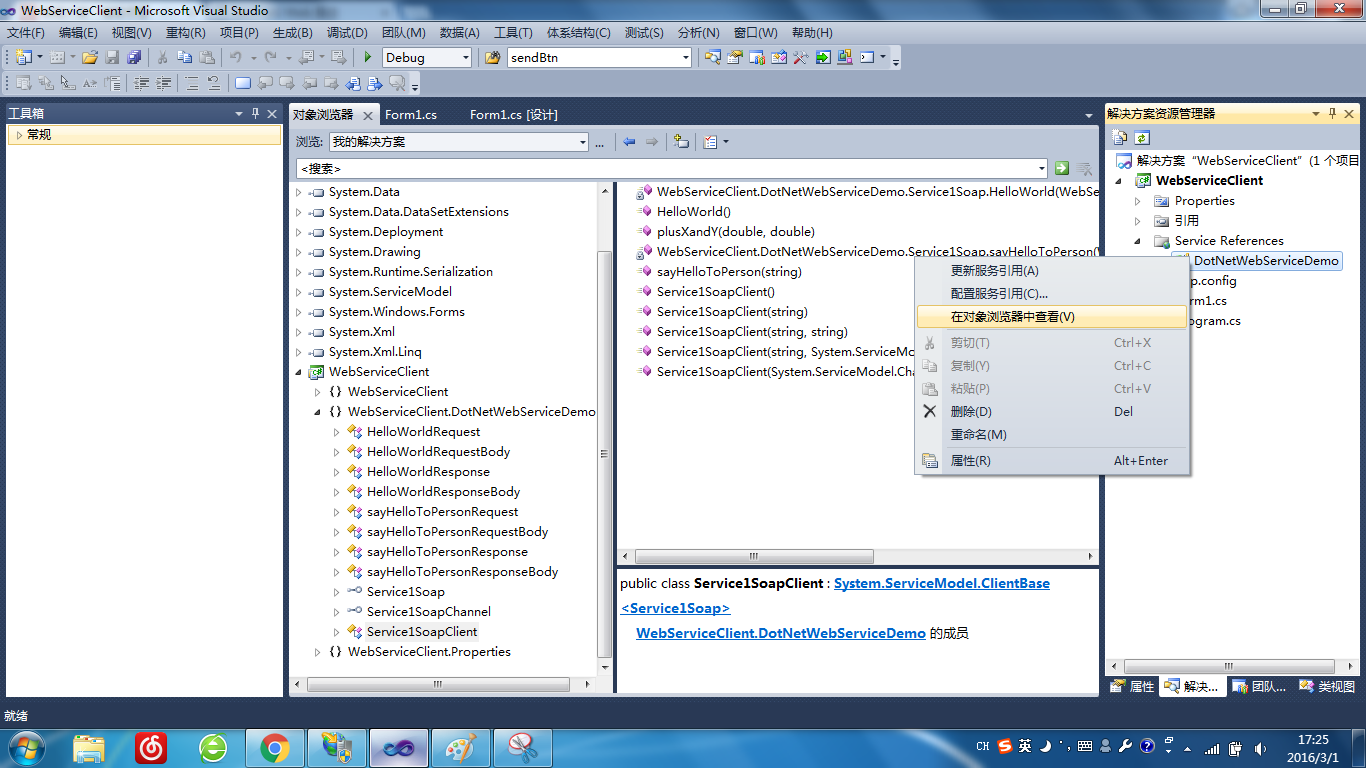Follow the WebServiceClient.DotNetWebServiceDemo link
Viewport: 1366px width, 768px height.
click(781, 633)
